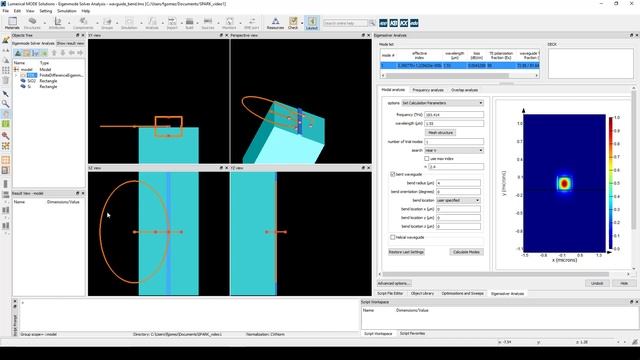Click the search online help field
The width and height of the screenshot is (640, 360).
345,23
